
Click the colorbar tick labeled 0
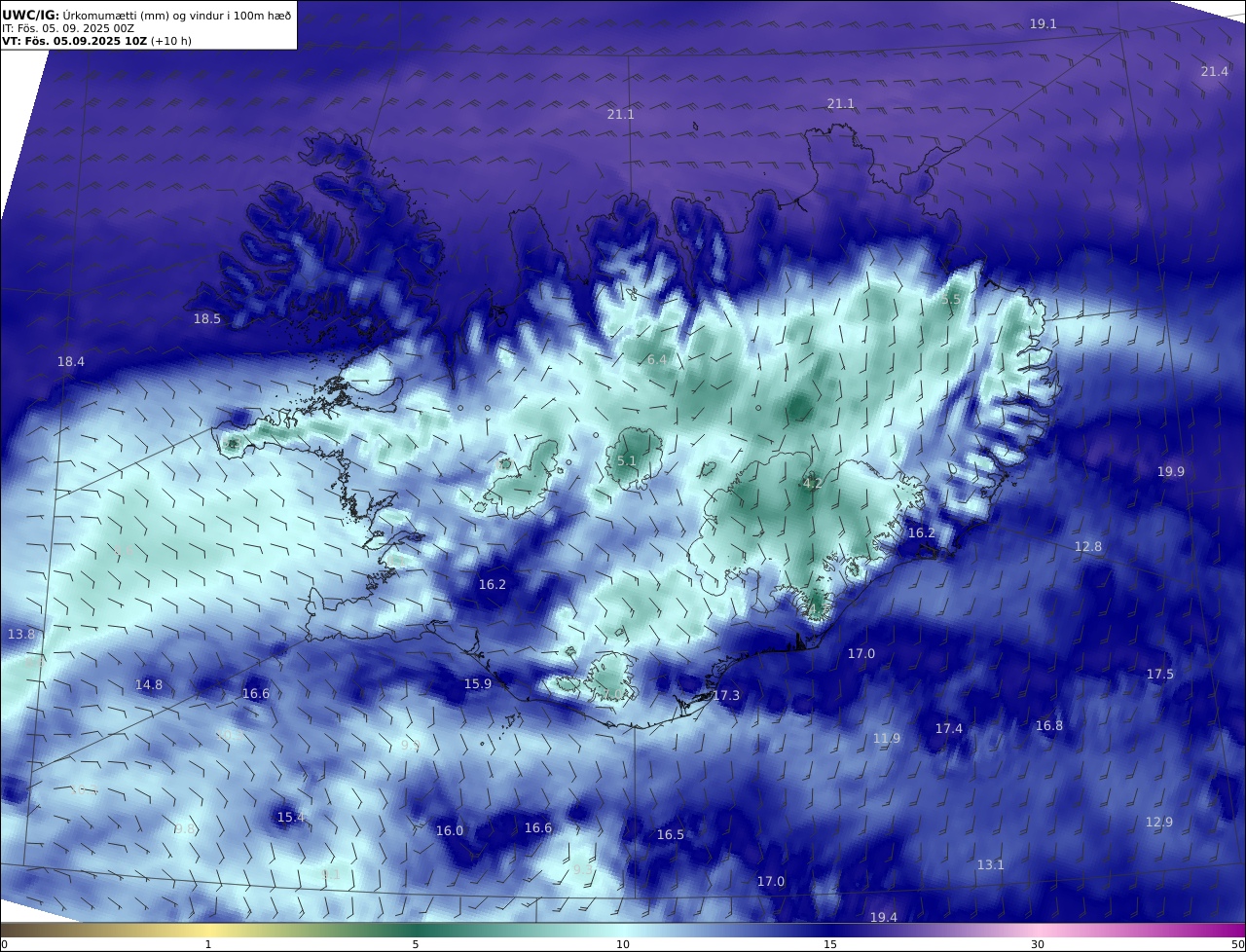tap(4, 944)
